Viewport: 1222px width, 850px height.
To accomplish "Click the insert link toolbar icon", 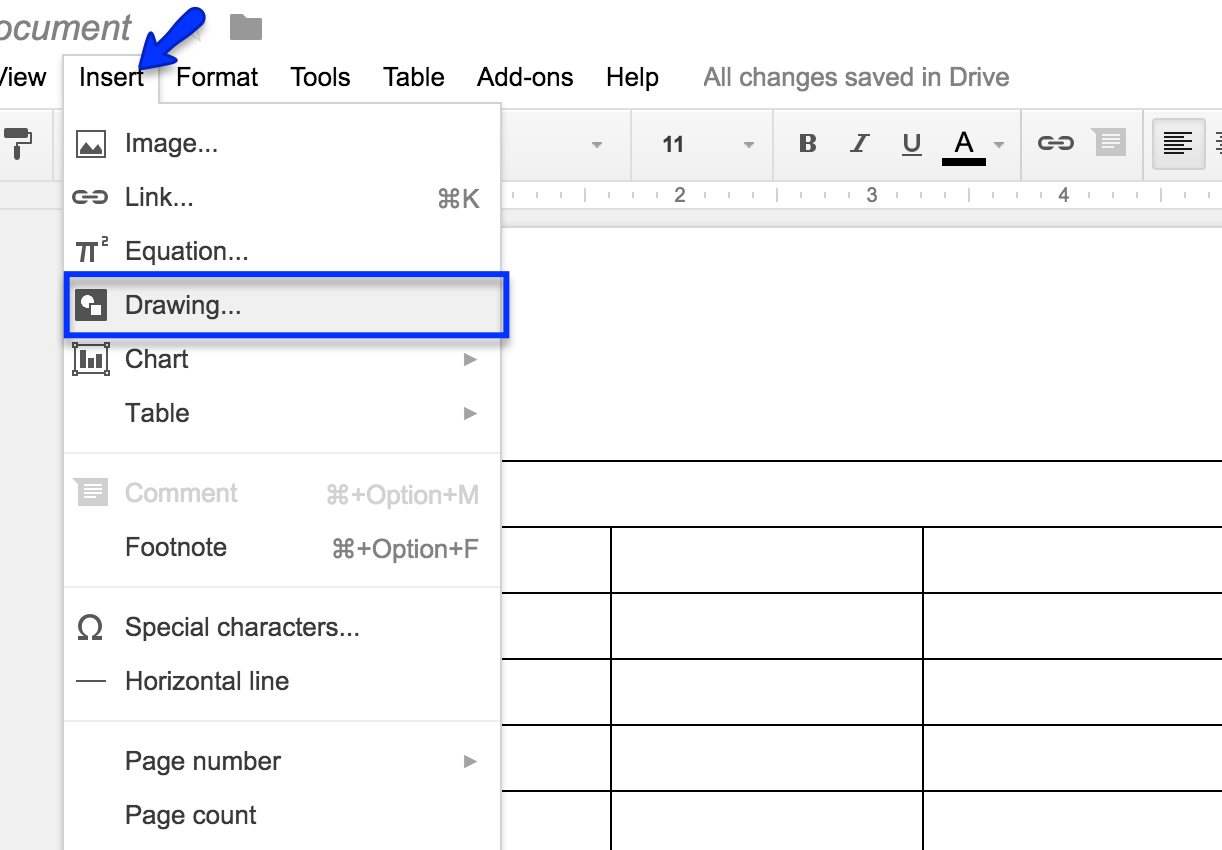I will (x=1055, y=144).
